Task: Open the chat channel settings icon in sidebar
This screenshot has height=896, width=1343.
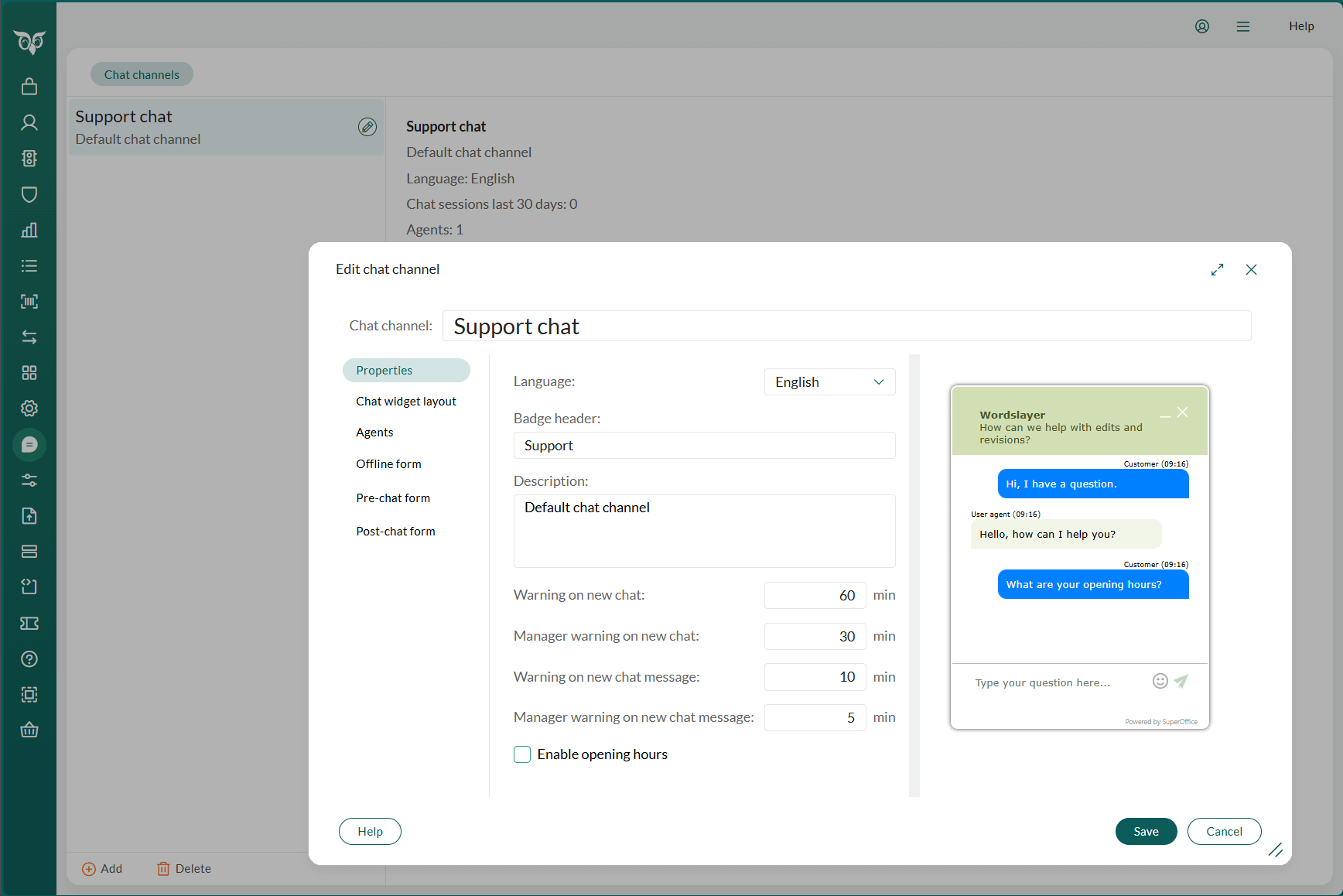Action: click(x=29, y=445)
